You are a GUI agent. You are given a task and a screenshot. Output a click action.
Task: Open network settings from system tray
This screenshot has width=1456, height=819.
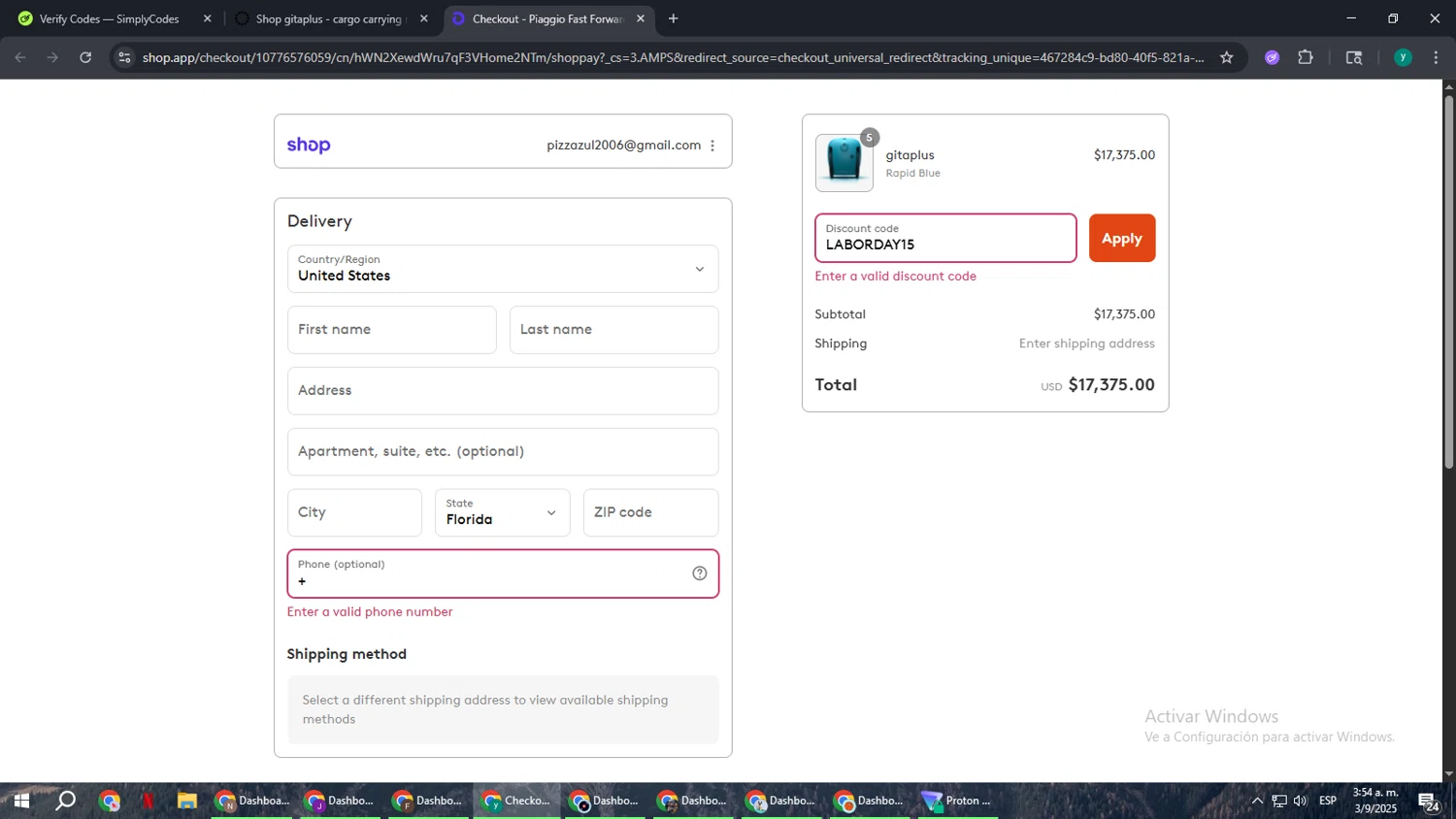click(1279, 801)
